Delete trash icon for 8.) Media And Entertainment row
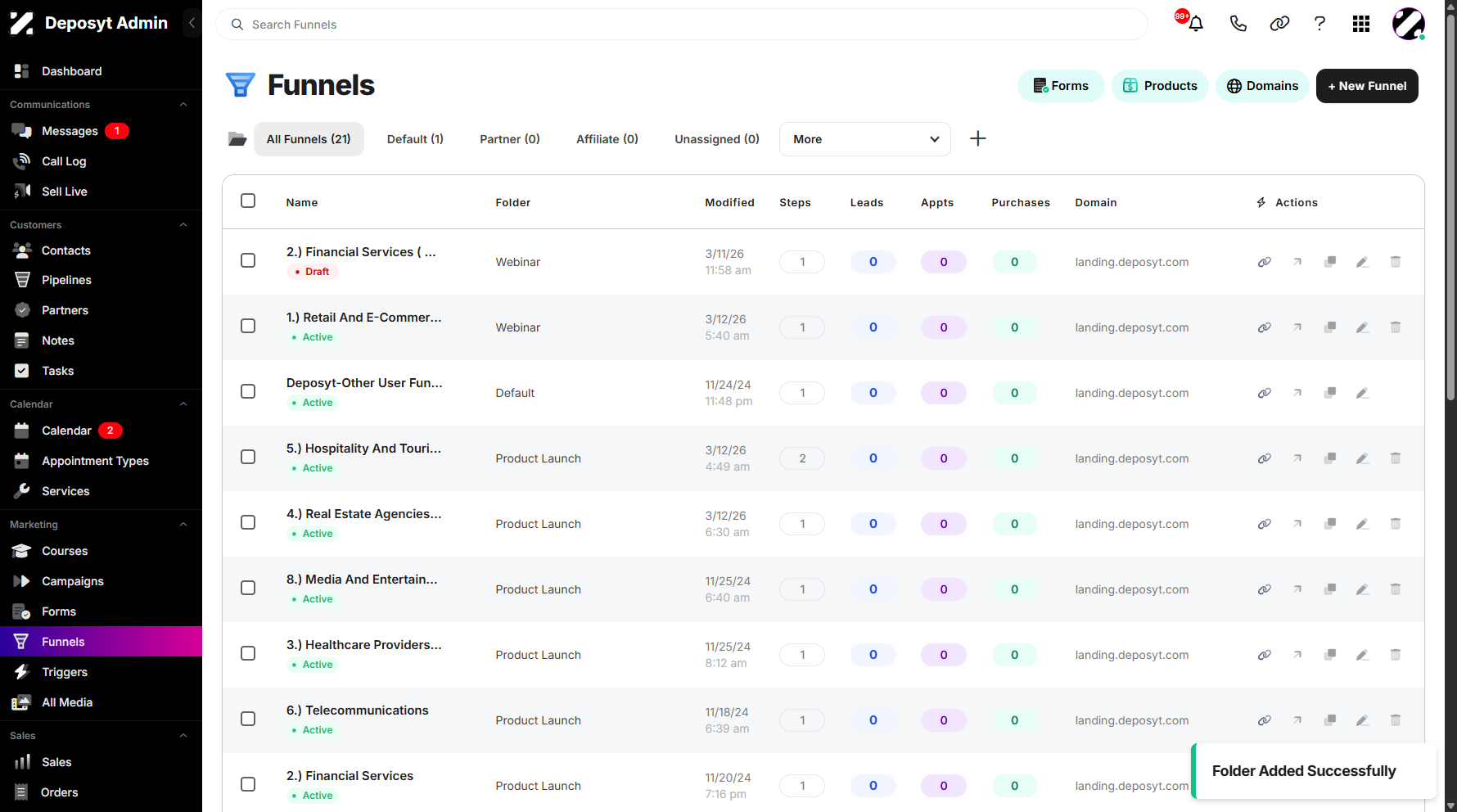The height and width of the screenshot is (812, 1457). (1396, 589)
